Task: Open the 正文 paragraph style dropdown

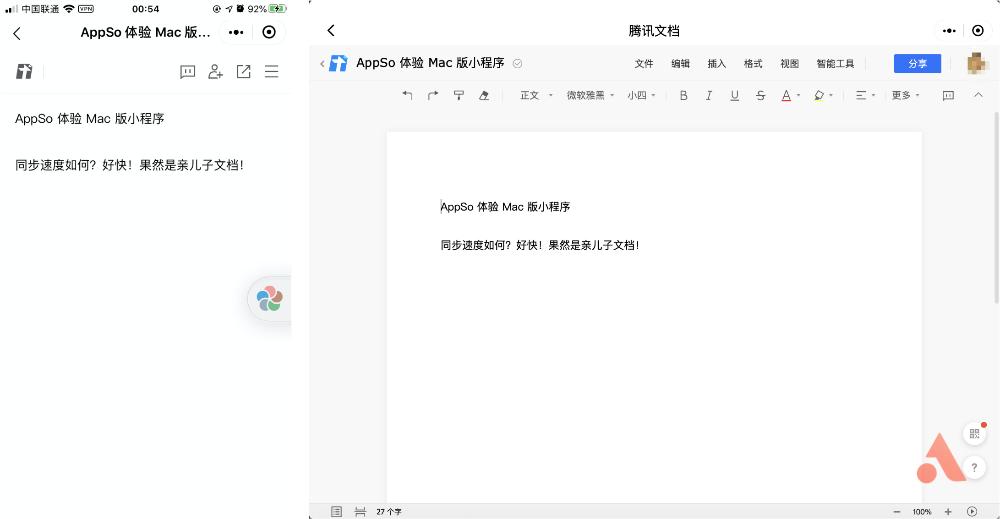Action: tap(536, 96)
